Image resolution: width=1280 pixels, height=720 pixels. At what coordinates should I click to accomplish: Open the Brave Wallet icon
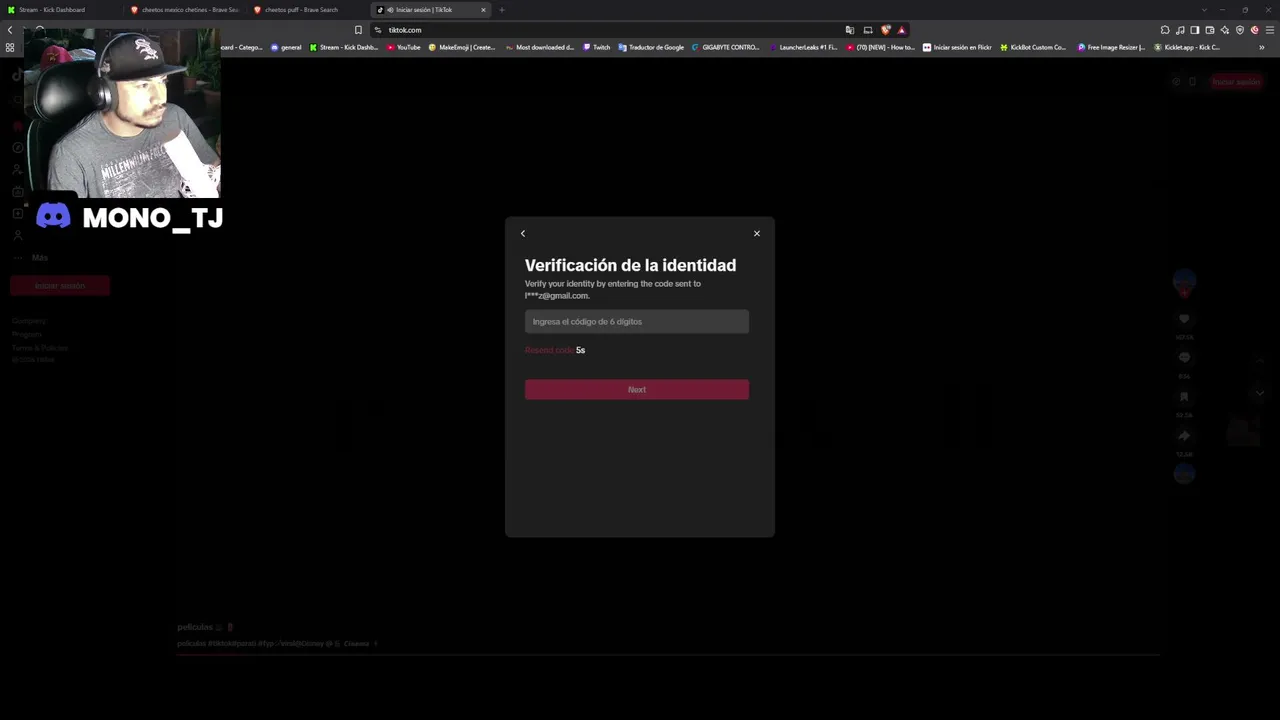pyautogui.click(x=1210, y=30)
